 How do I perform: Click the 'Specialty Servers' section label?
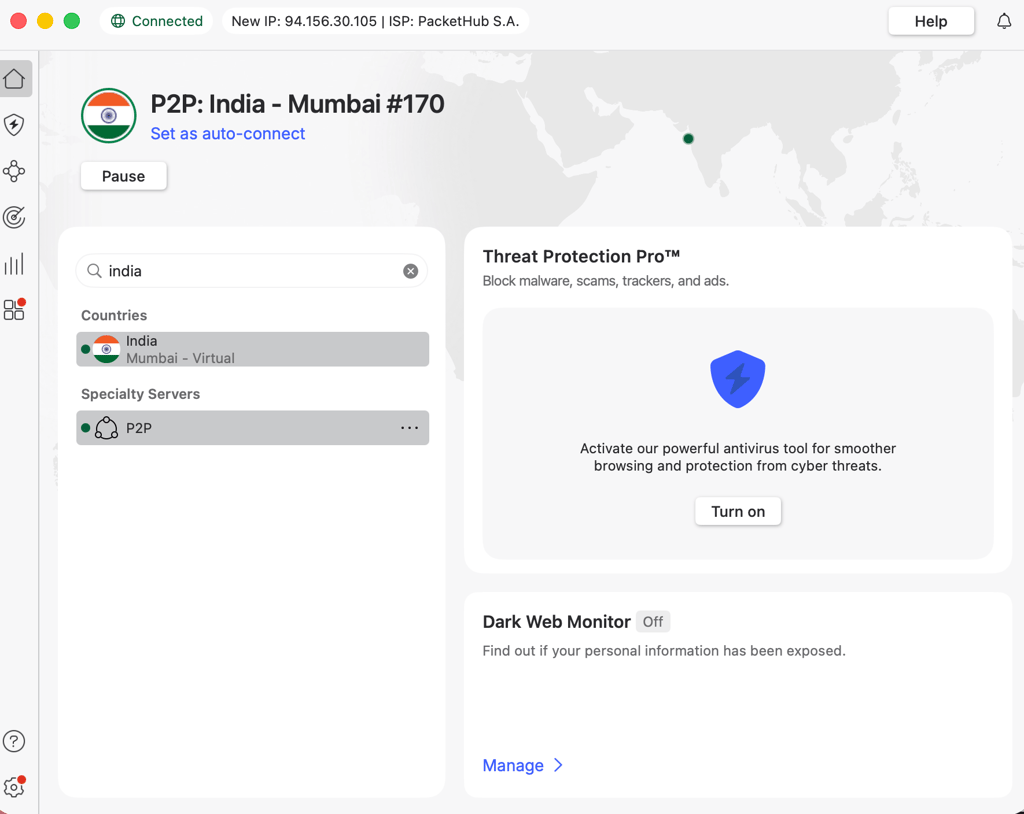pyautogui.click(x=140, y=394)
